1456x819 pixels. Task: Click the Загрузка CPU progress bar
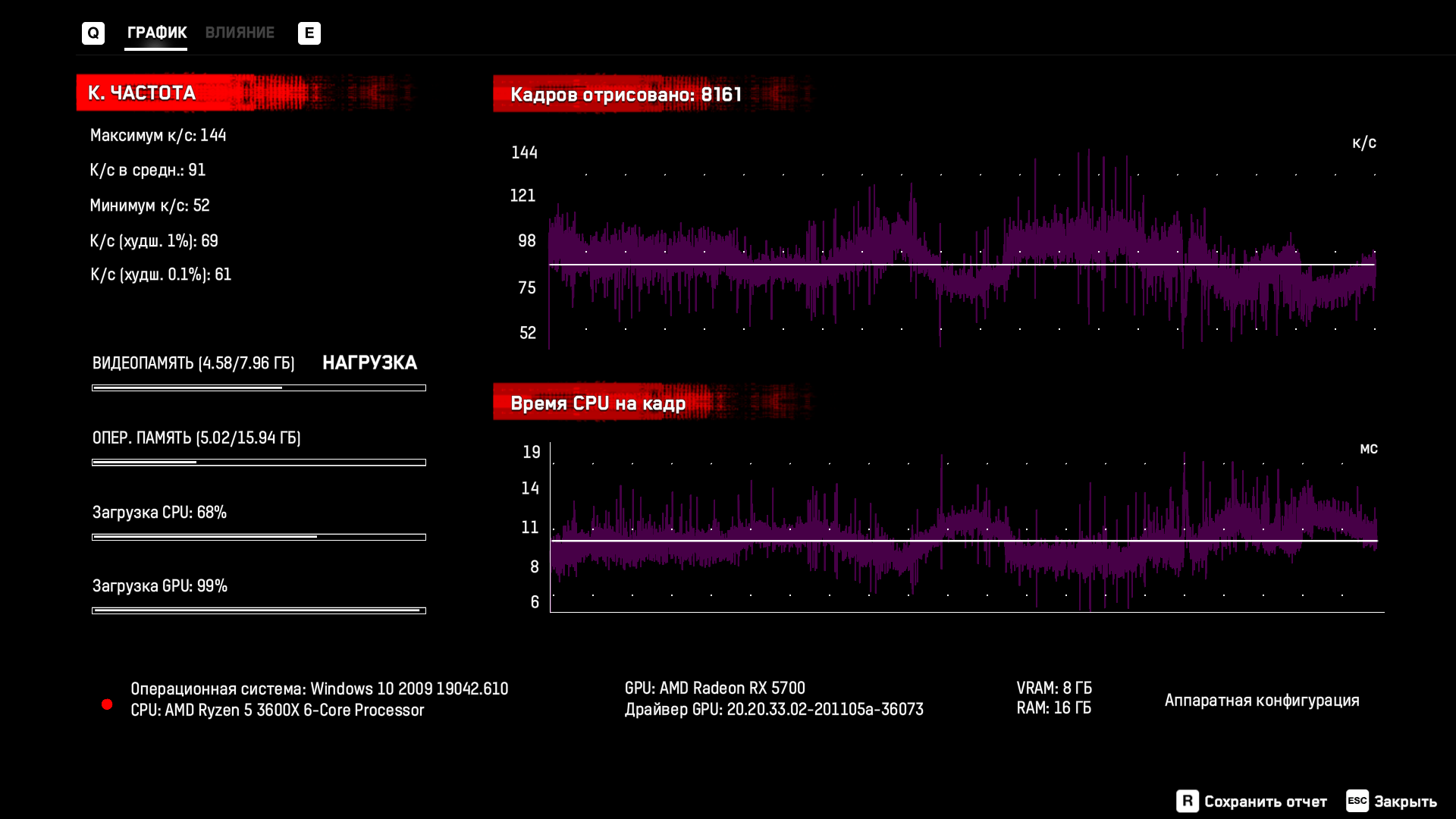[259, 537]
